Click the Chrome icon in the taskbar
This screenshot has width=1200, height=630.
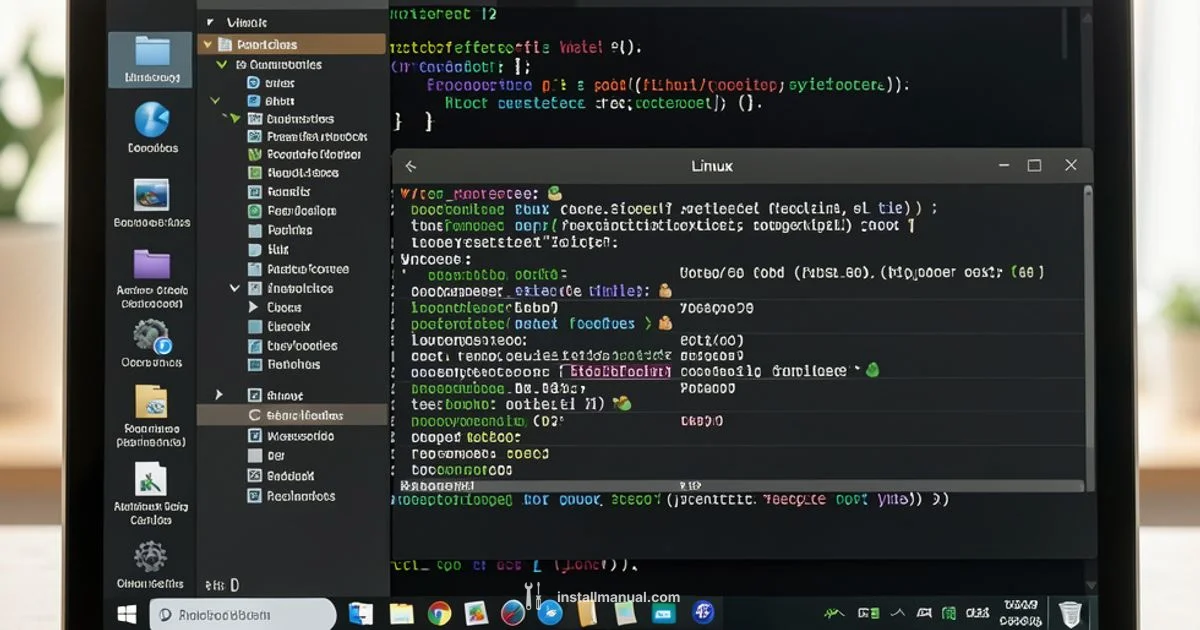(x=439, y=613)
